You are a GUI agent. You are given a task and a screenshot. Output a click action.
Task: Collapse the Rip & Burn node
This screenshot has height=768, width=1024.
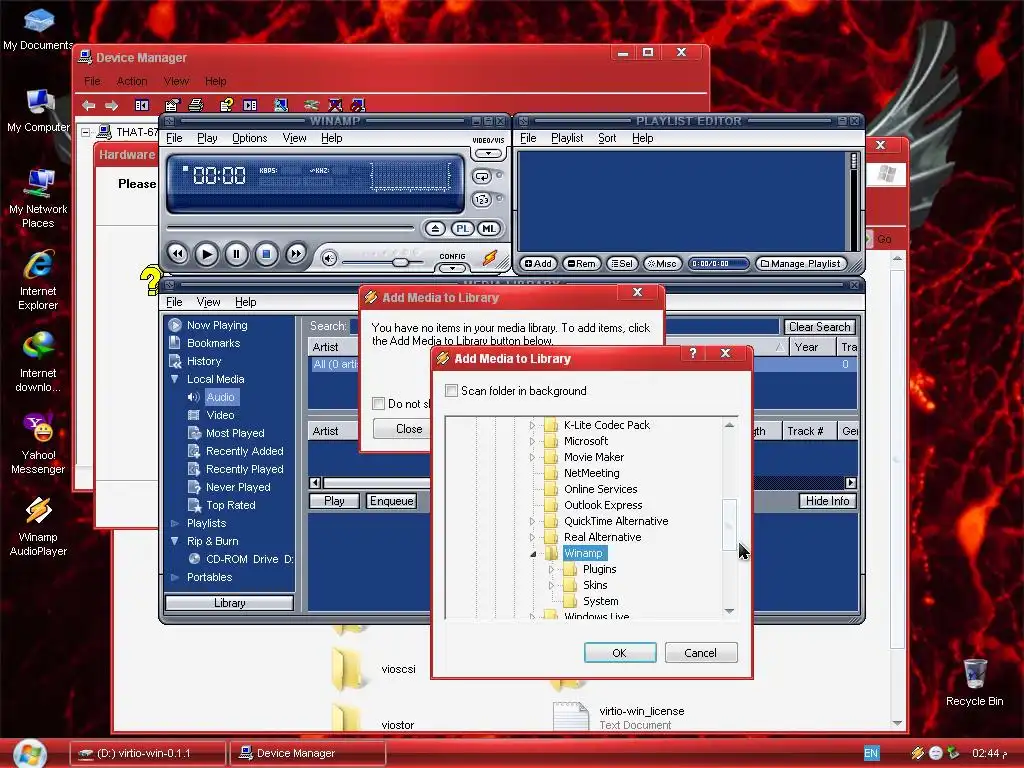click(x=174, y=541)
